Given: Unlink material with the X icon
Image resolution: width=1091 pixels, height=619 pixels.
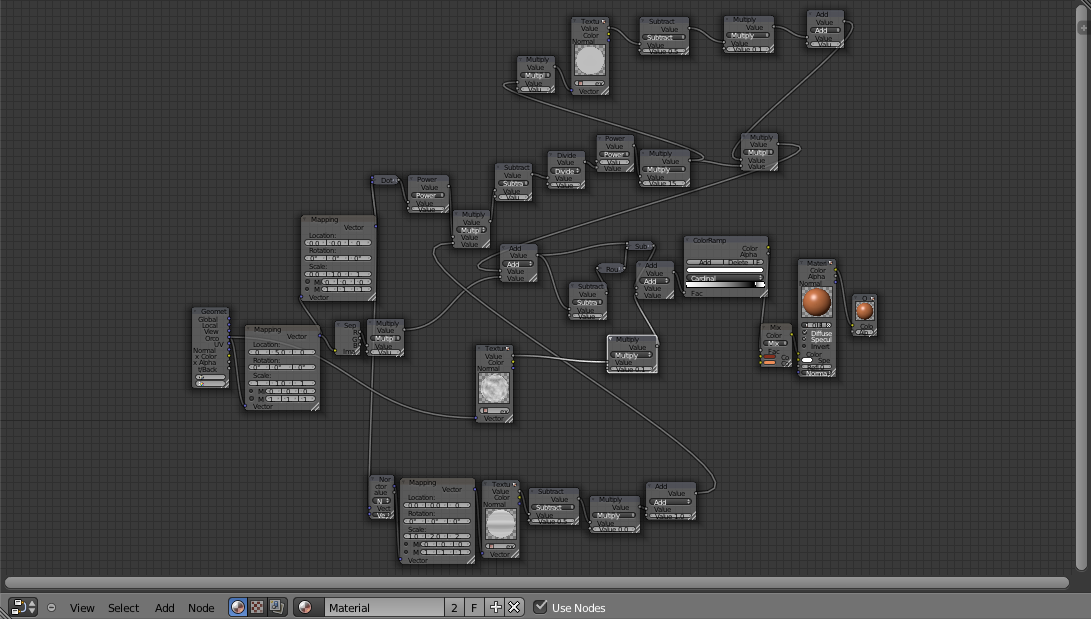Looking at the screenshot, I should pos(514,607).
